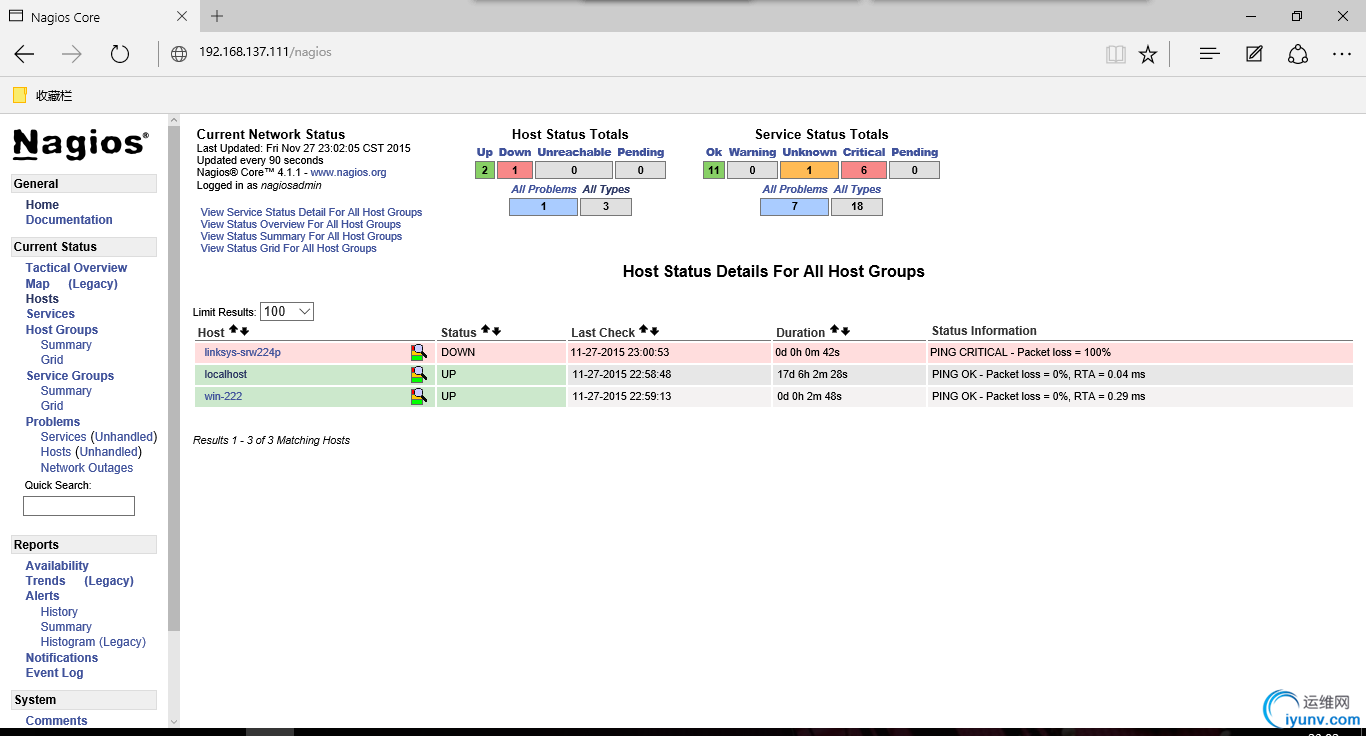
Task: Sort Host column descending with down arrow
Action: (244, 330)
